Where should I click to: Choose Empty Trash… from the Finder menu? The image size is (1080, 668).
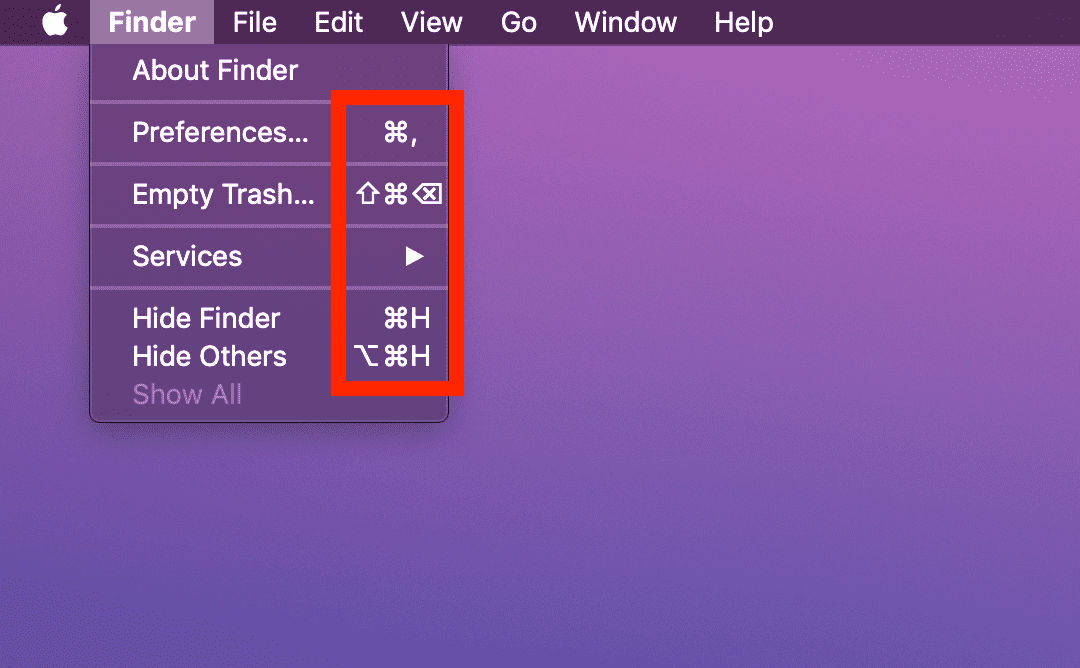223,194
